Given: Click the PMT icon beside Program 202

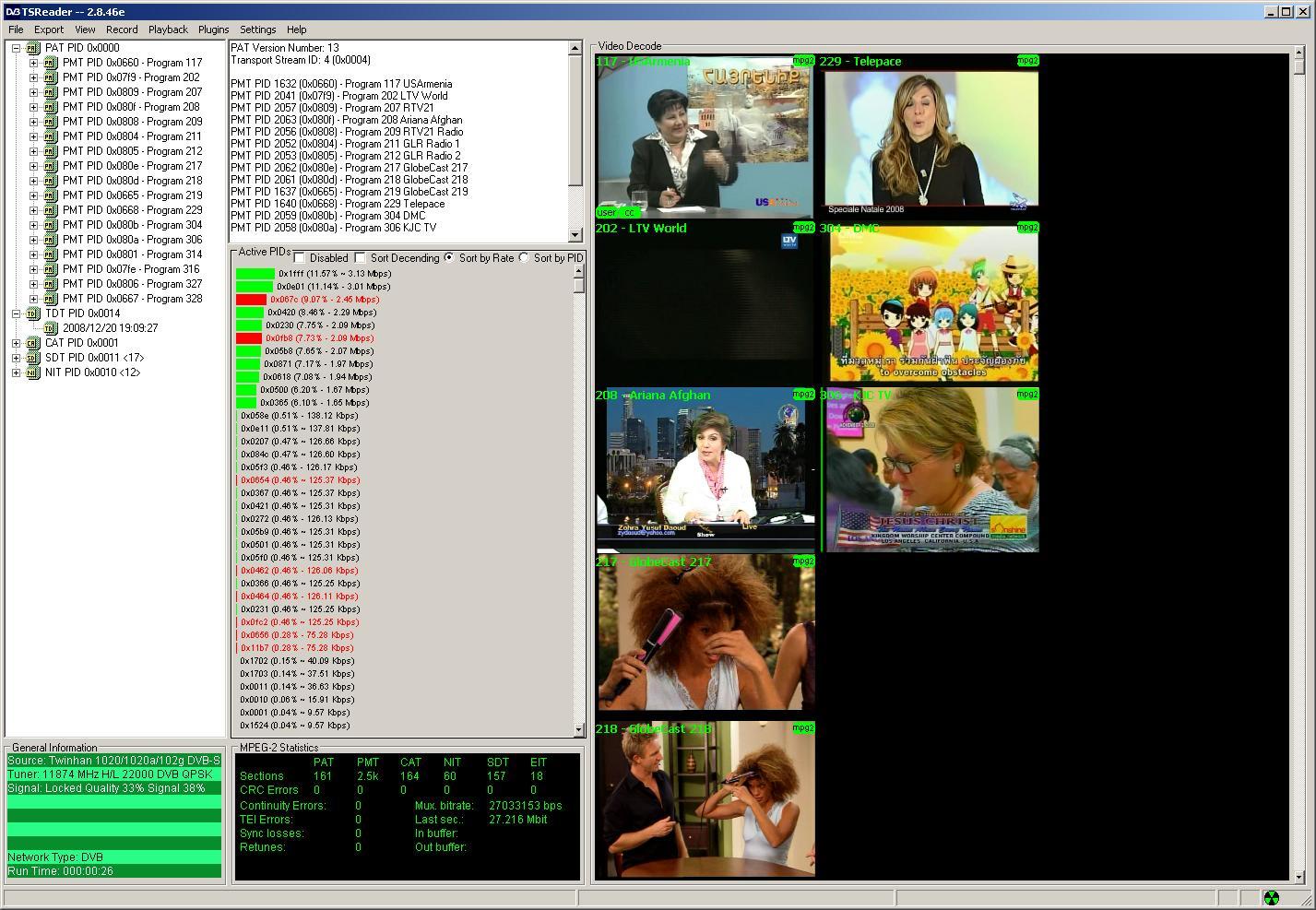Looking at the screenshot, I should coord(51,77).
